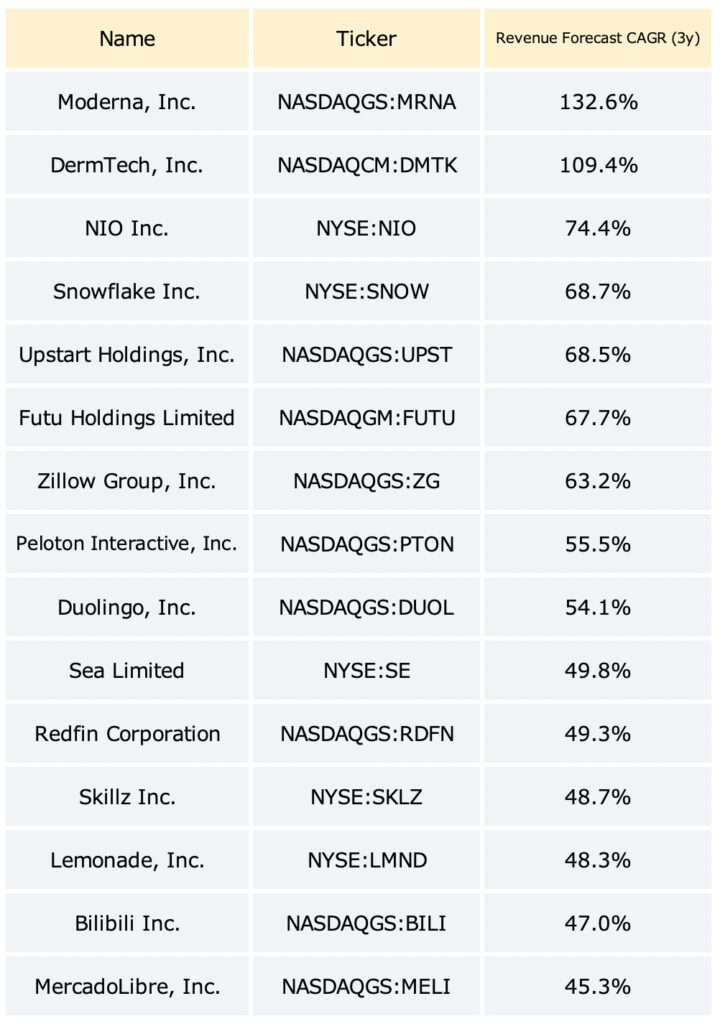Click the Moderna, Inc. name cell
The width and height of the screenshot is (720, 1024).
(x=127, y=102)
